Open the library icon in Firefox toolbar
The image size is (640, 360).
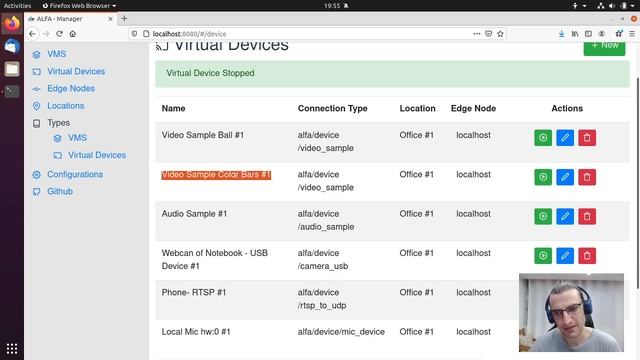tap(575, 34)
